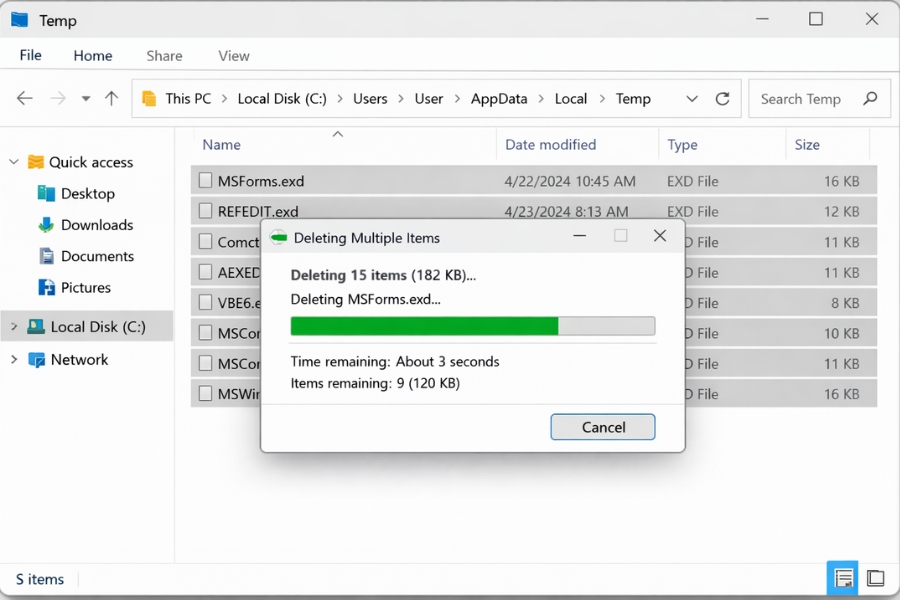Click the back navigation arrow
This screenshot has width=900, height=600.
coord(24,98)
